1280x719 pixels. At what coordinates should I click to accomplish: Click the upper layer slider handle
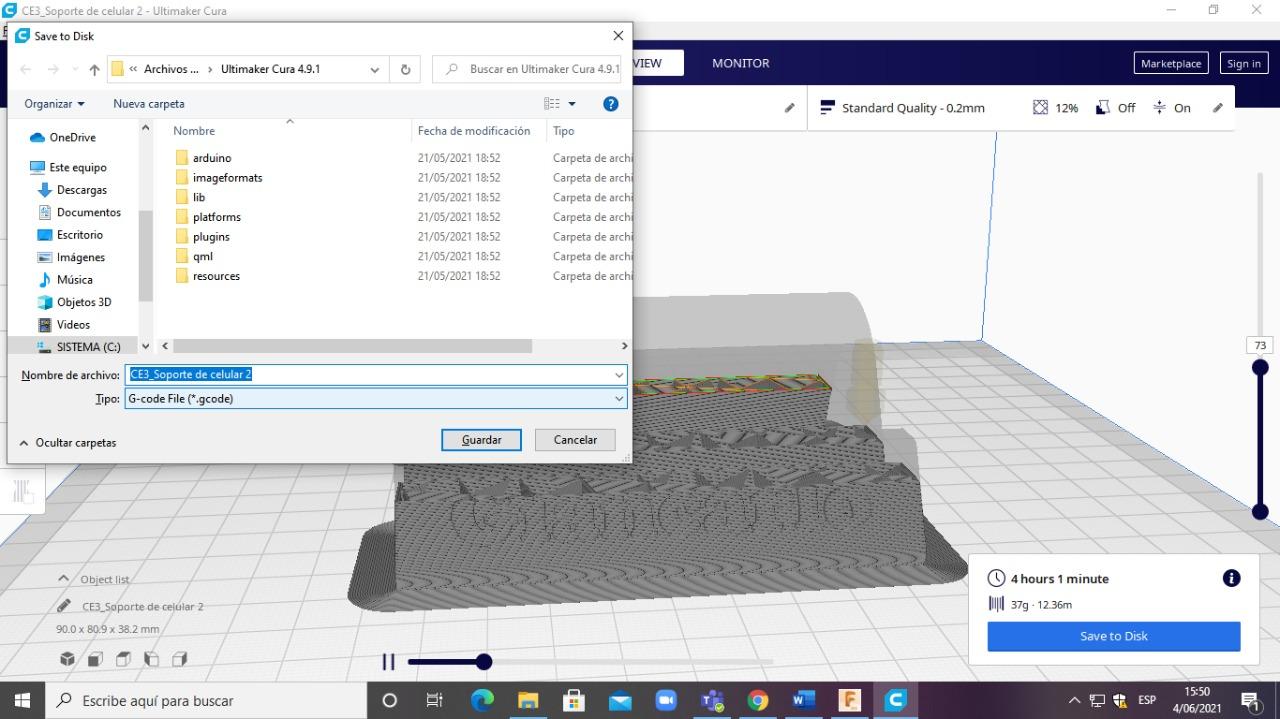pyautogui.click(x=1260, y=367)
